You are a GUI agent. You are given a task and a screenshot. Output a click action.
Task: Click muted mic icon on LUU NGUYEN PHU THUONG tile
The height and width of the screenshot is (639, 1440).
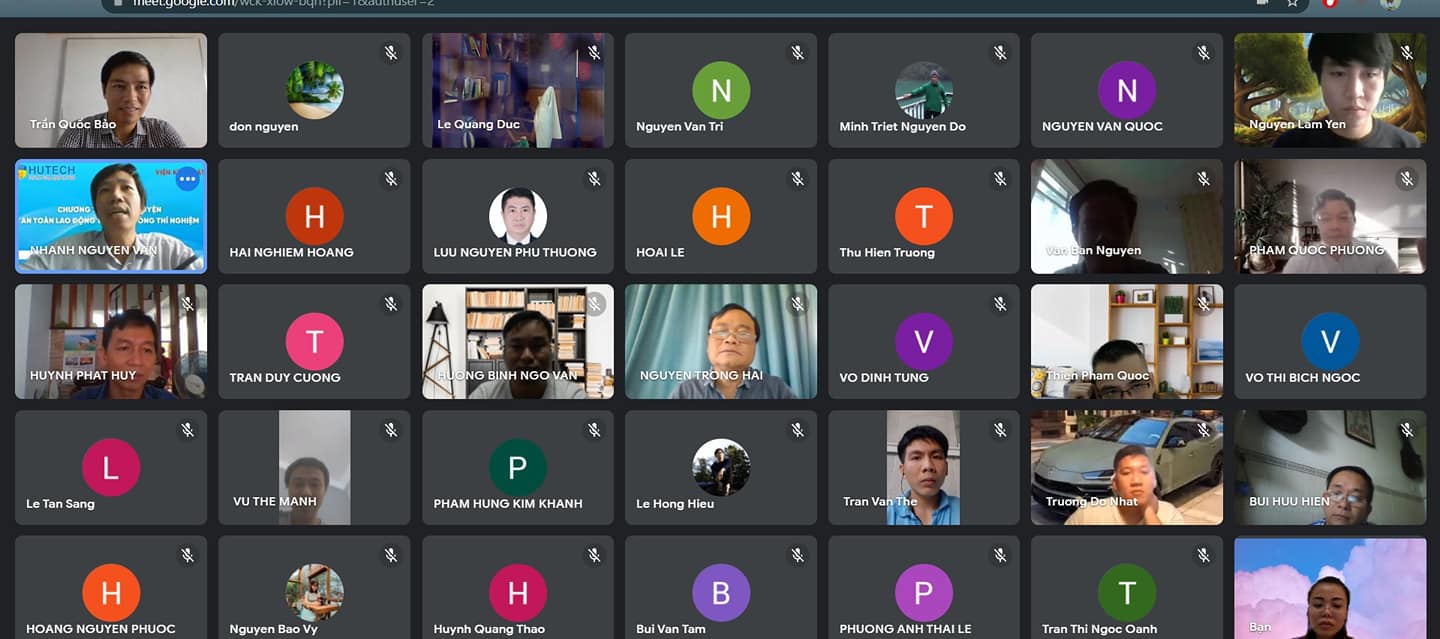[x=594, y=179]
